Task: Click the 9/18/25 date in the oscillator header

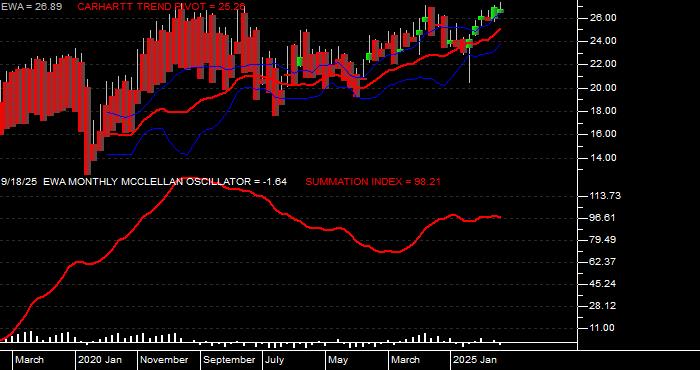Action: pyautogui.click(x=20, y=182)
